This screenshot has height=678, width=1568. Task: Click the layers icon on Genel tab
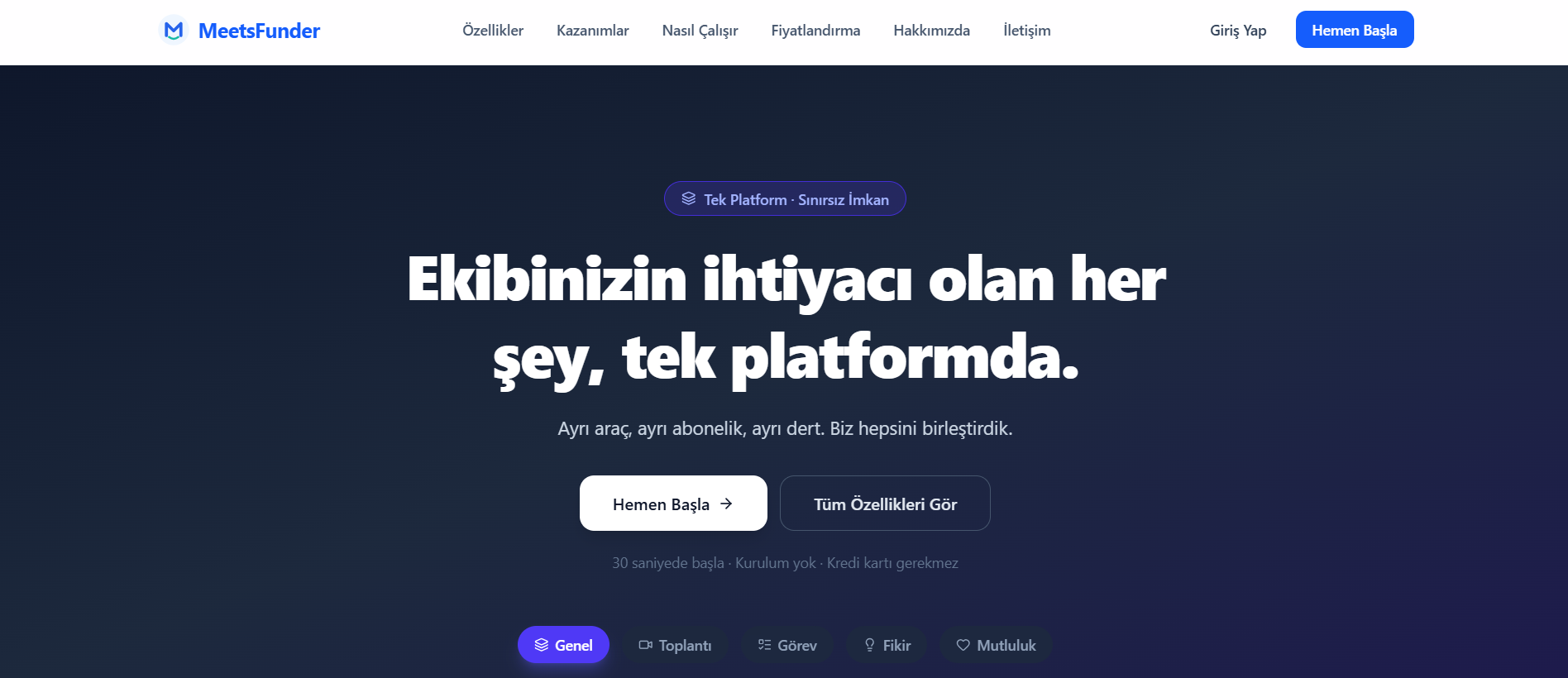[x=541, y=645]
